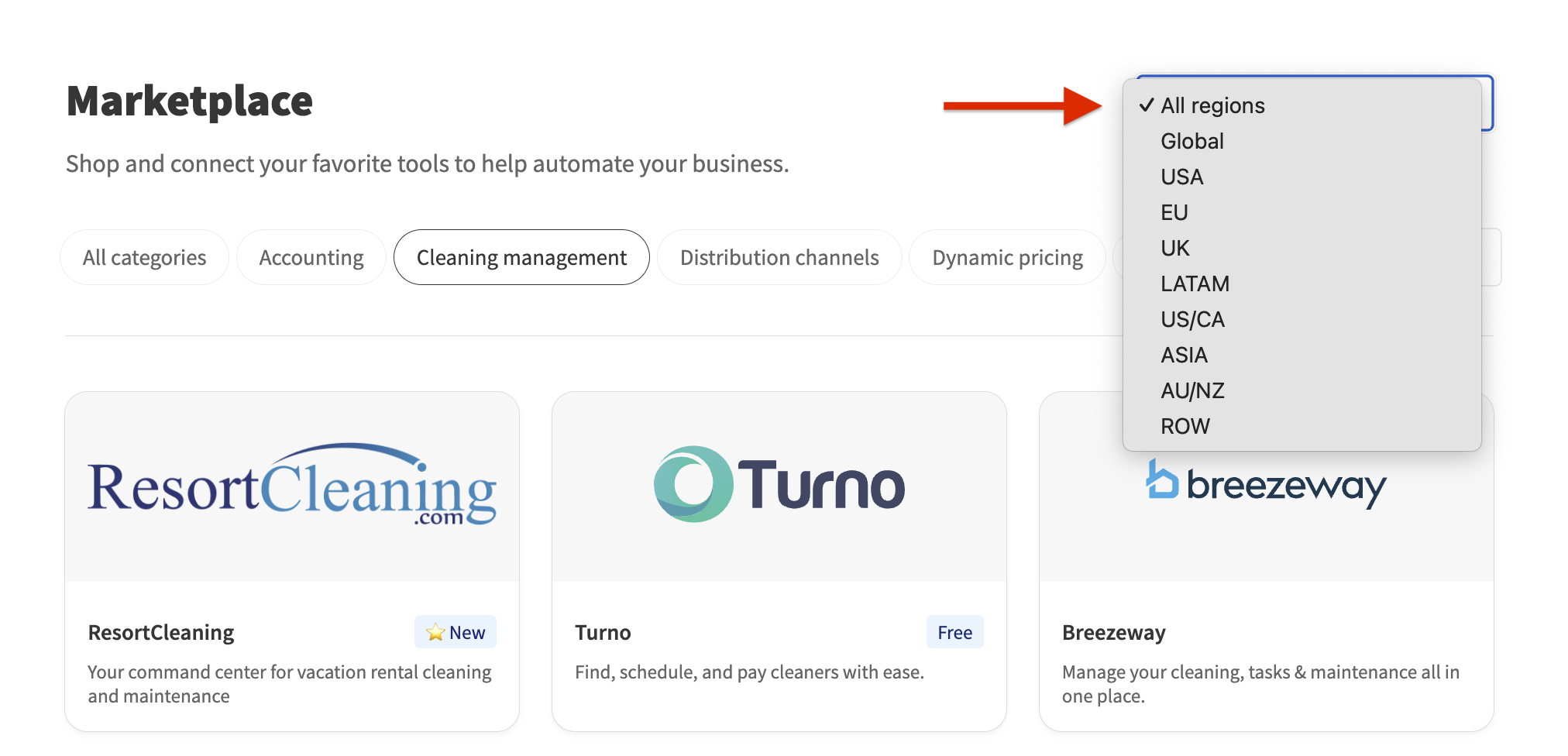Open the Turno logo thumbnail
Screen dimensions: 1568x756
779,486
